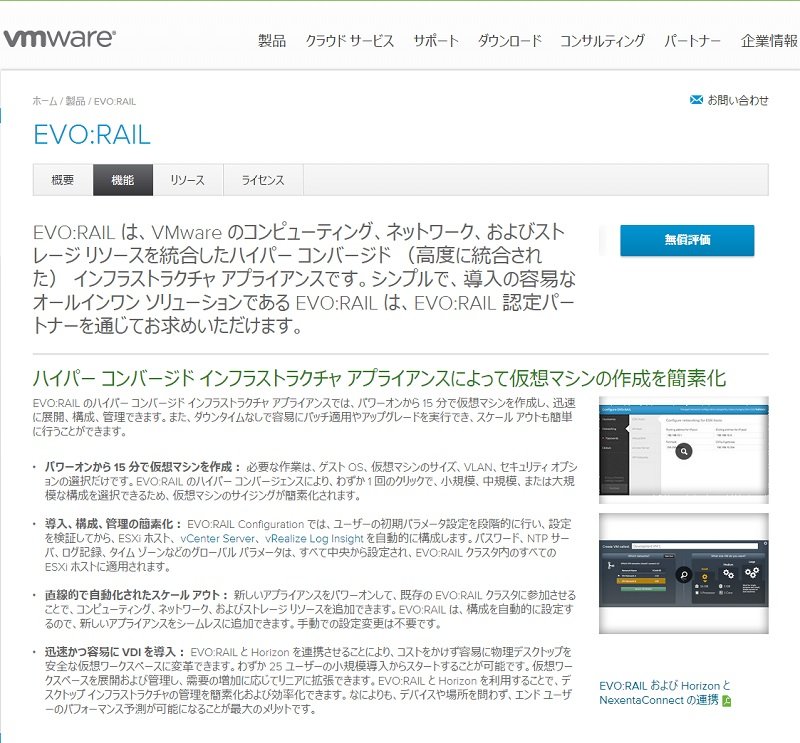This screenshot has width=800, height=743.
Task: Click 直線的で自動化されたスケール アウト bullet heading
Action: [136, 595]
